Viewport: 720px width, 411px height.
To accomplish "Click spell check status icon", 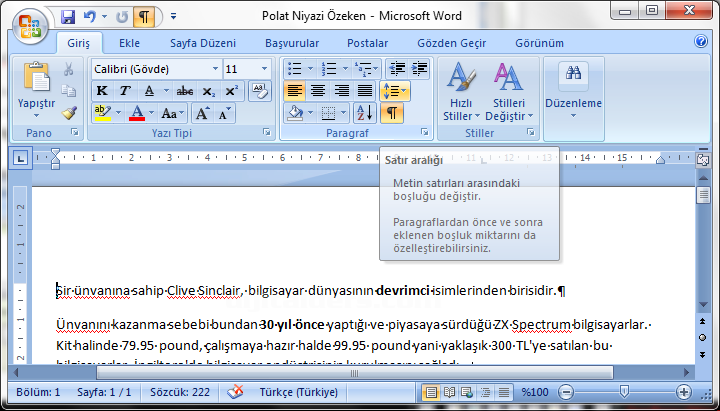I will point(236,392).
